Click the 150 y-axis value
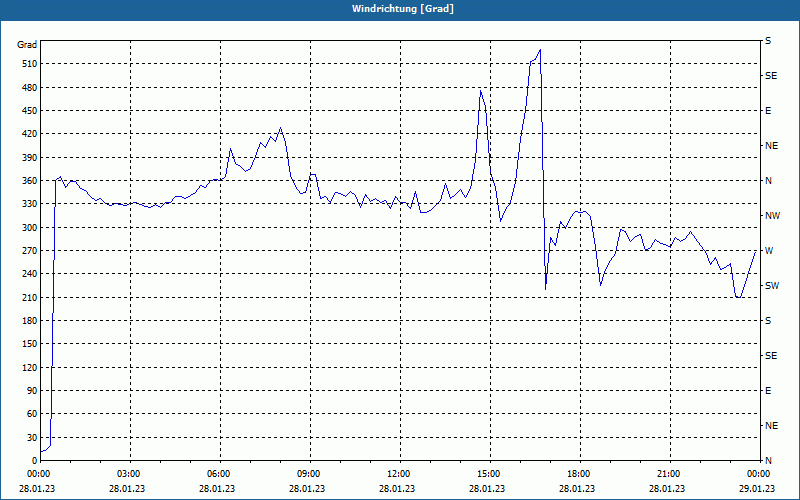 point(30,344)
